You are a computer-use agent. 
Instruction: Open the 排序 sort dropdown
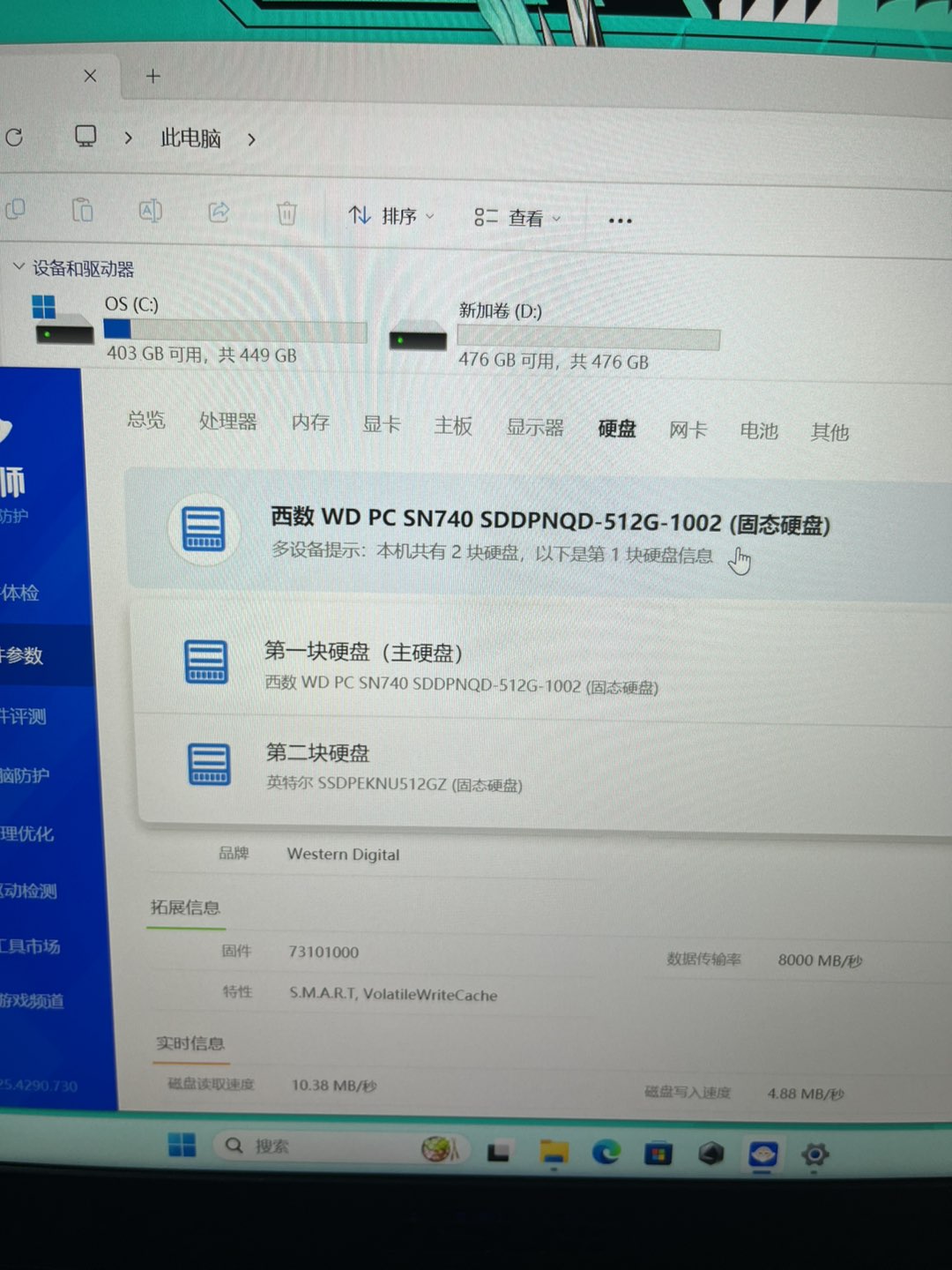click(391, 215)
